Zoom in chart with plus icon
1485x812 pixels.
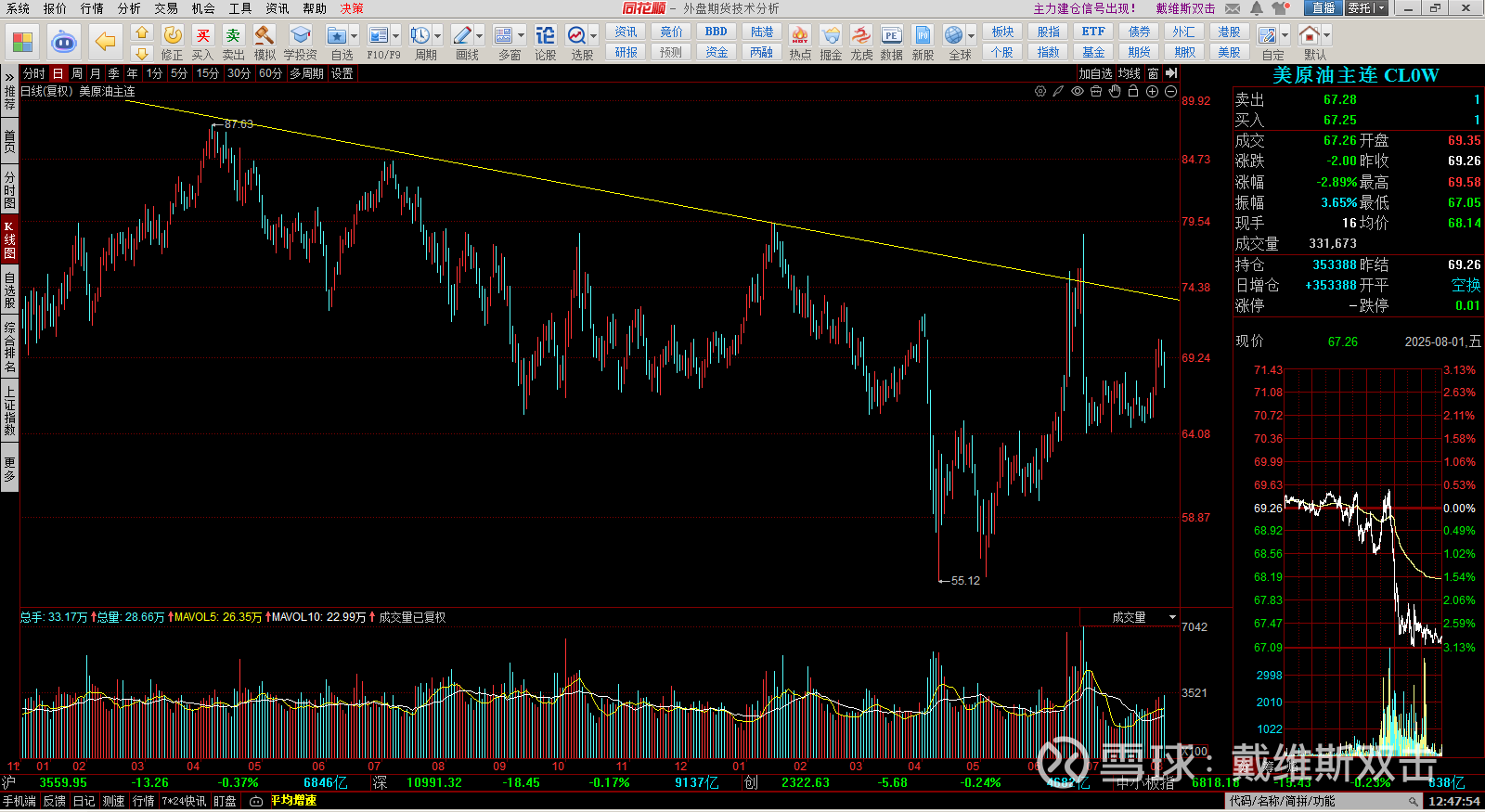(1152, 91)
